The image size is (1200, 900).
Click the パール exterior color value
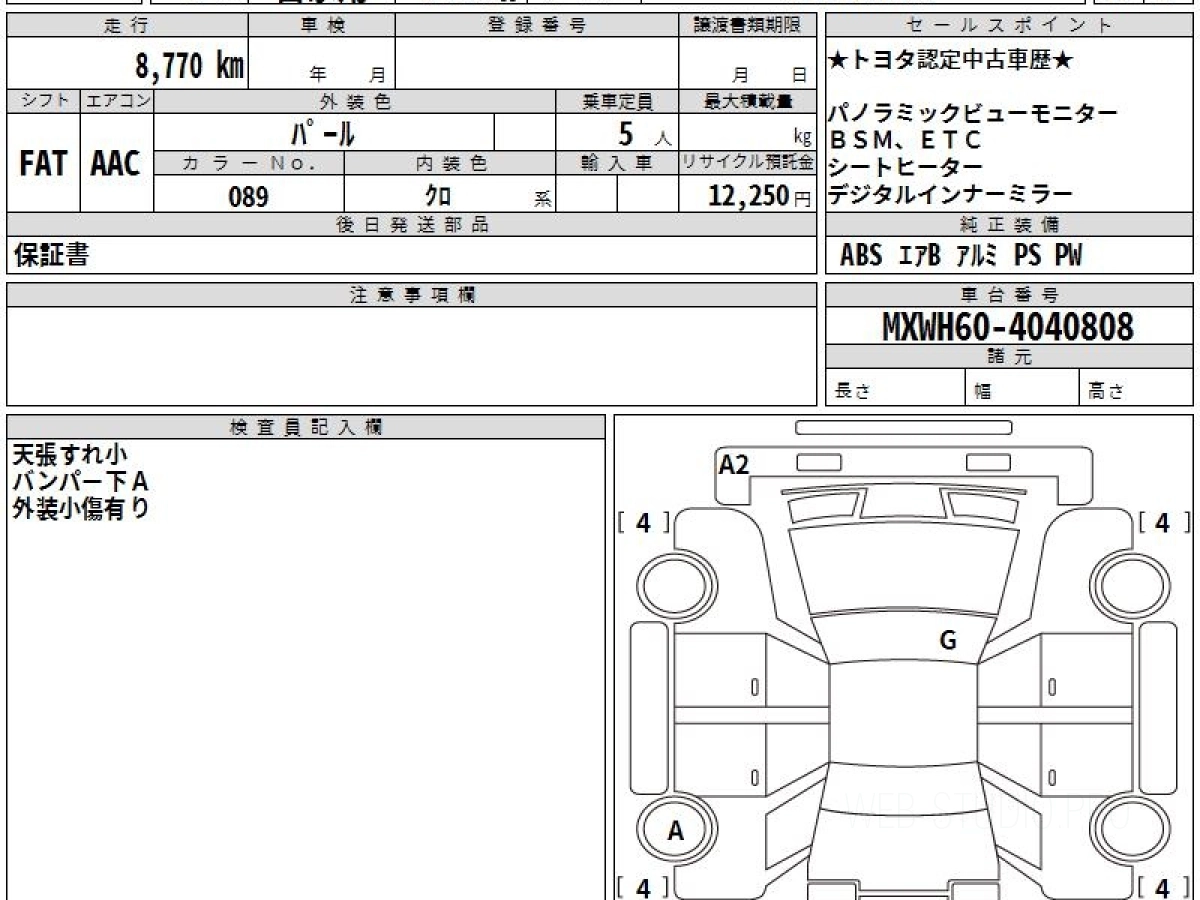click(323, 132)
